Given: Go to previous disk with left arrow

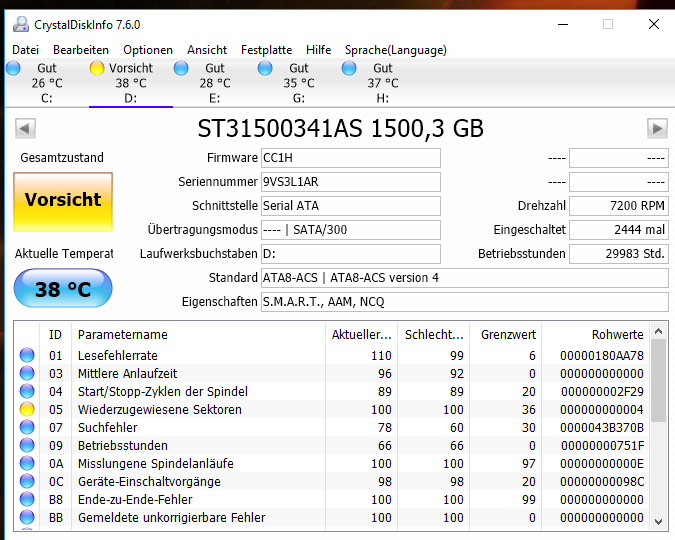Looking at the screenshot, I should 25,128.
